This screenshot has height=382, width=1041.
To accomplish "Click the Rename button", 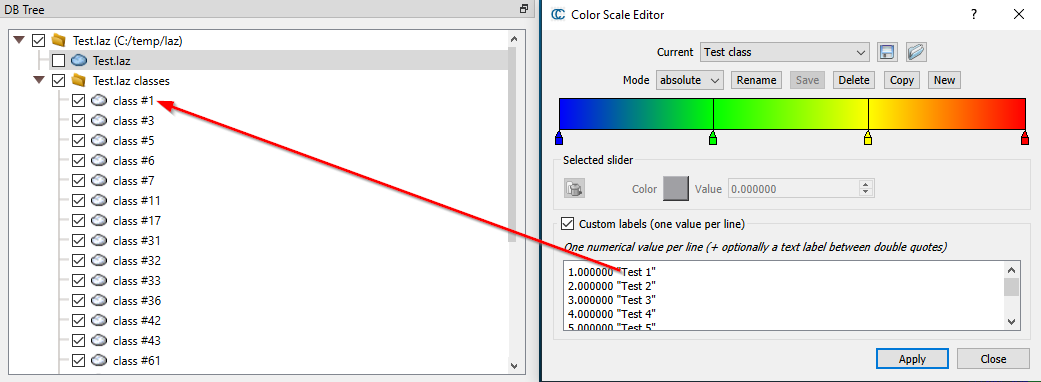I will [x=756, y=80].
